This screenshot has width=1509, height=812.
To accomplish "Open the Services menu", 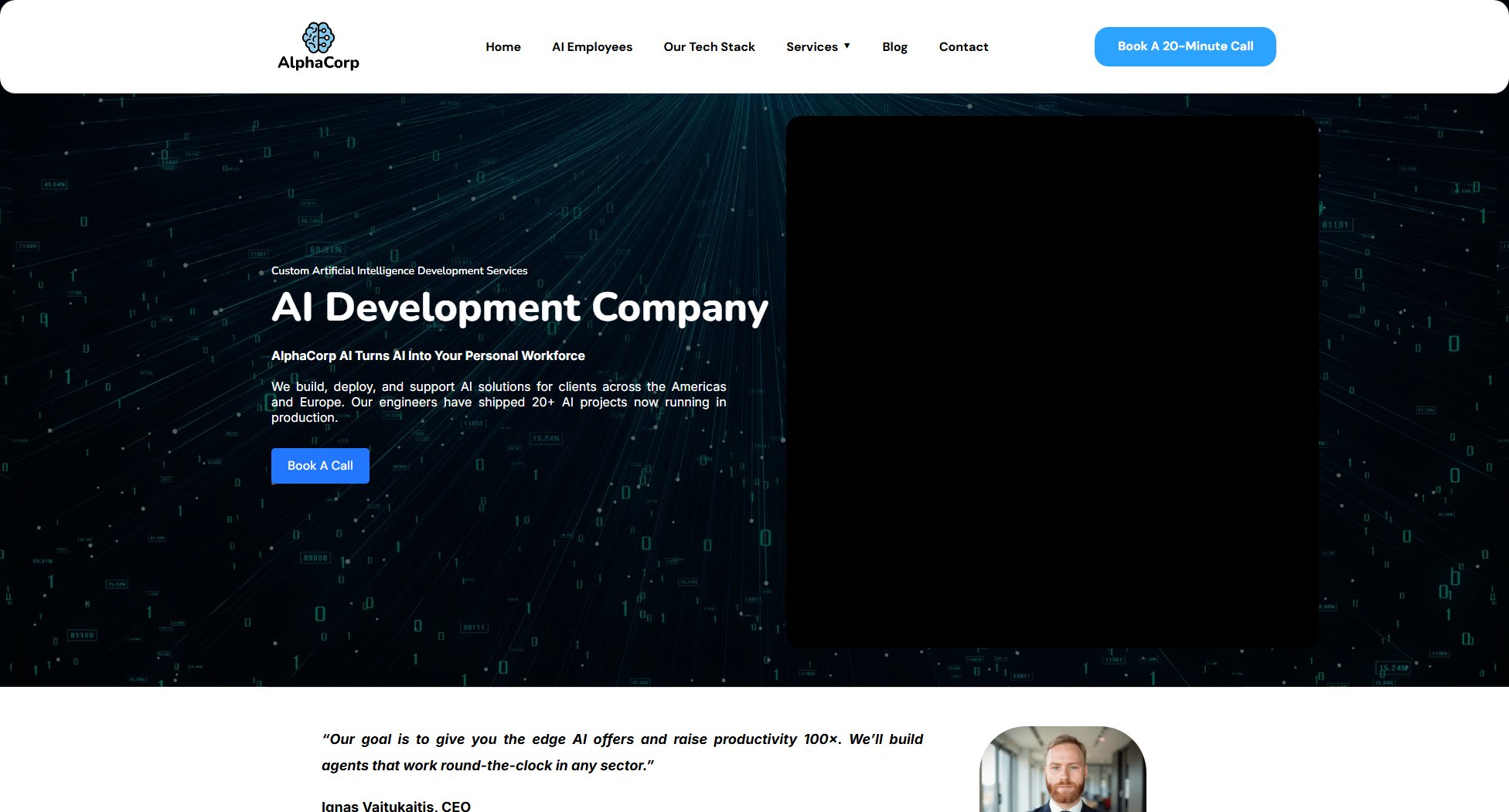I will 812,47.
